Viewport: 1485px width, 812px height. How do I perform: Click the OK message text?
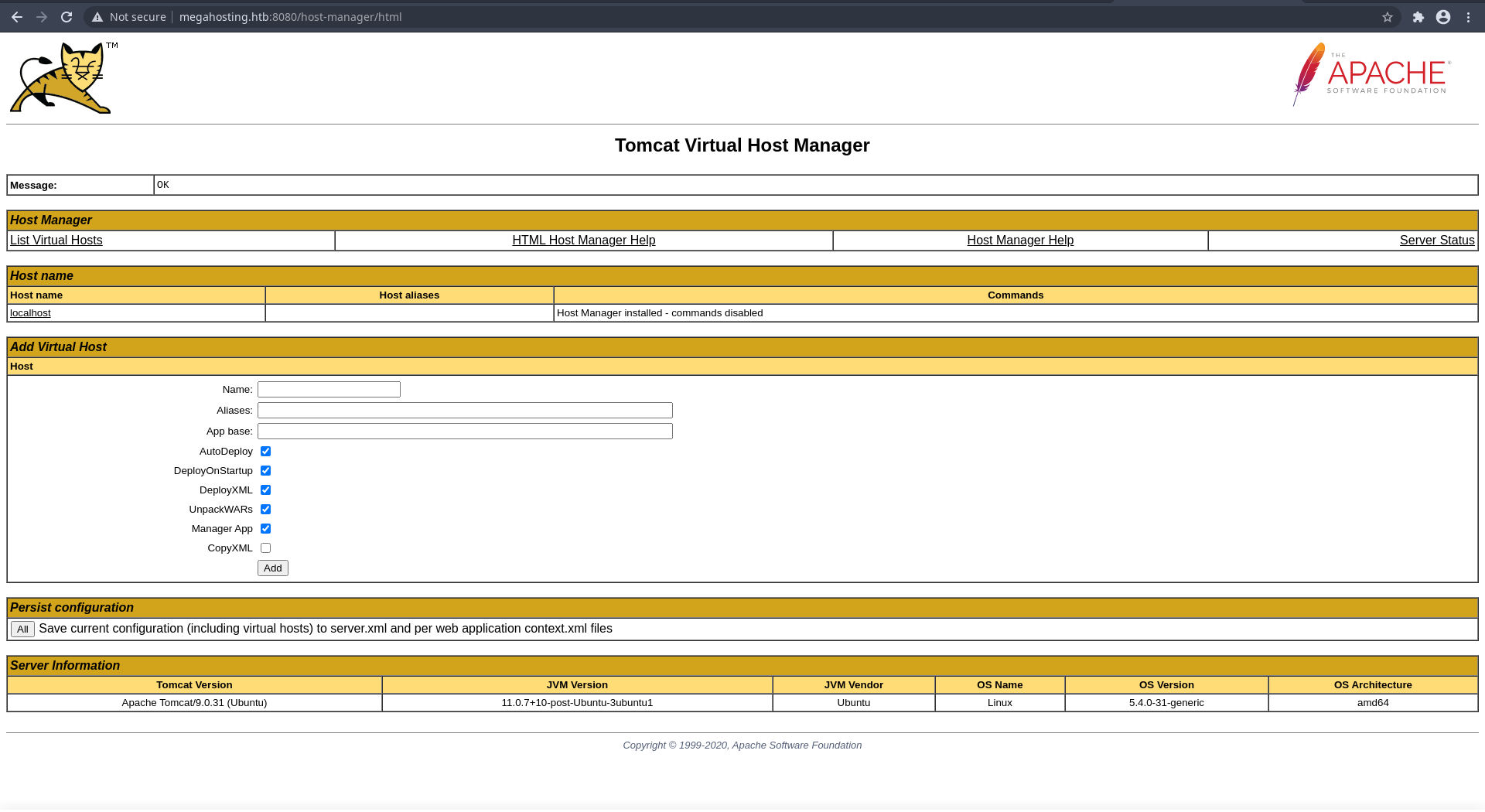click(x=163, y=185)
